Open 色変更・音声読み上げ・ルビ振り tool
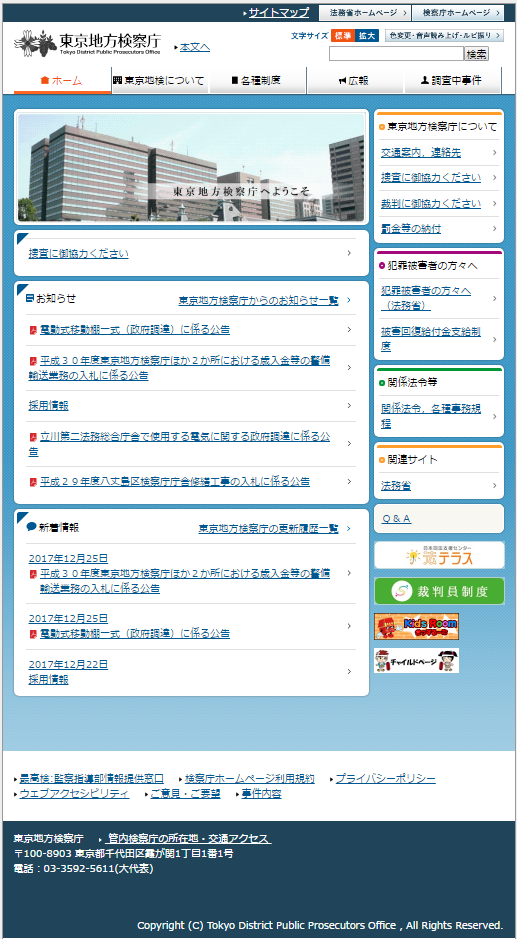The height and width of the screenshot is (939, 517). [x=444, y=36]
